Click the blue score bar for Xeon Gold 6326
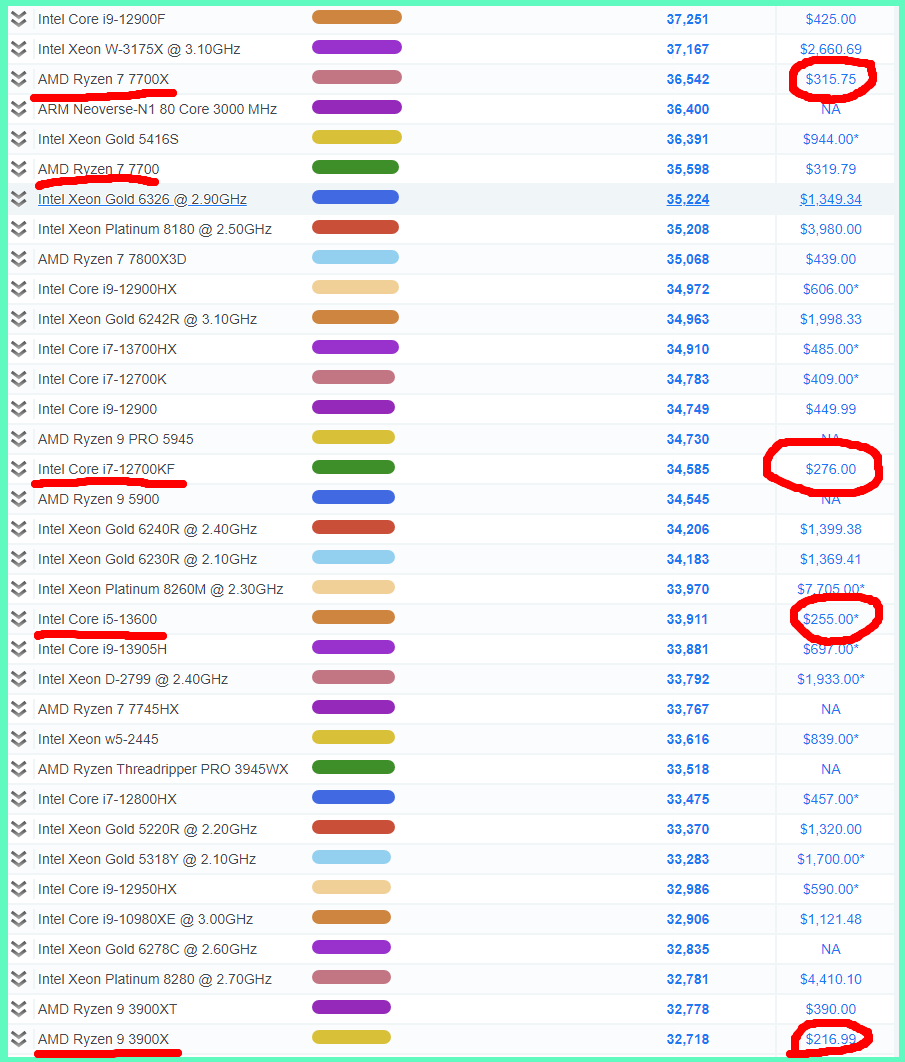This screenshot has width=905, height=1062. coord(355,197)
